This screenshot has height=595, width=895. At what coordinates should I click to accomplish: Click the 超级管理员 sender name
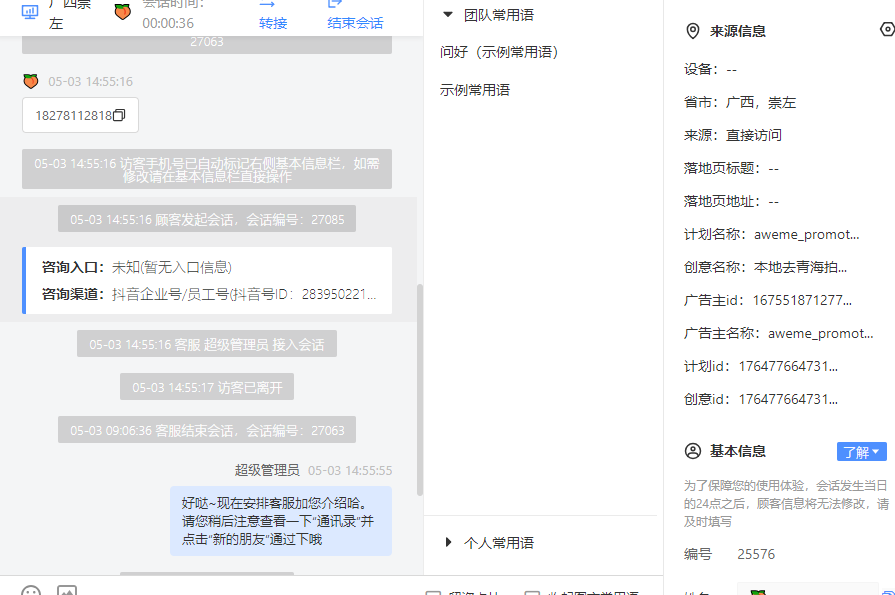tap(267, 470)
